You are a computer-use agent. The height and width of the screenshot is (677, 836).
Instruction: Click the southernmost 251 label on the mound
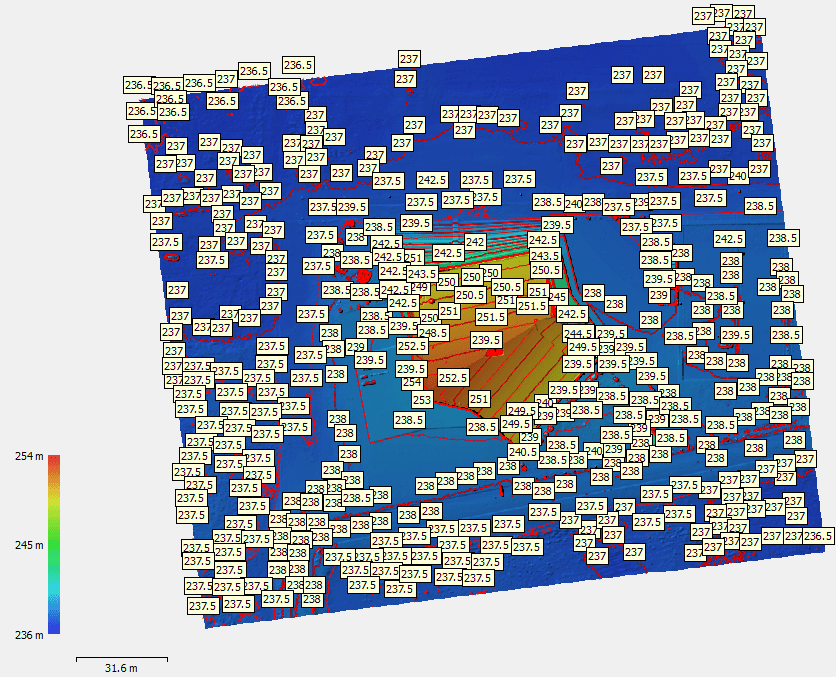coord(479,399)
